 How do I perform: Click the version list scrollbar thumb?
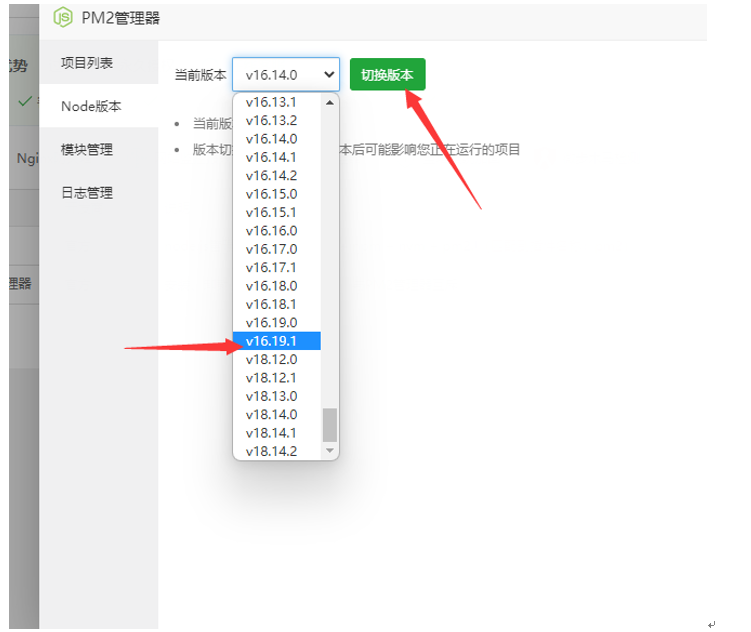coord(330,425)
